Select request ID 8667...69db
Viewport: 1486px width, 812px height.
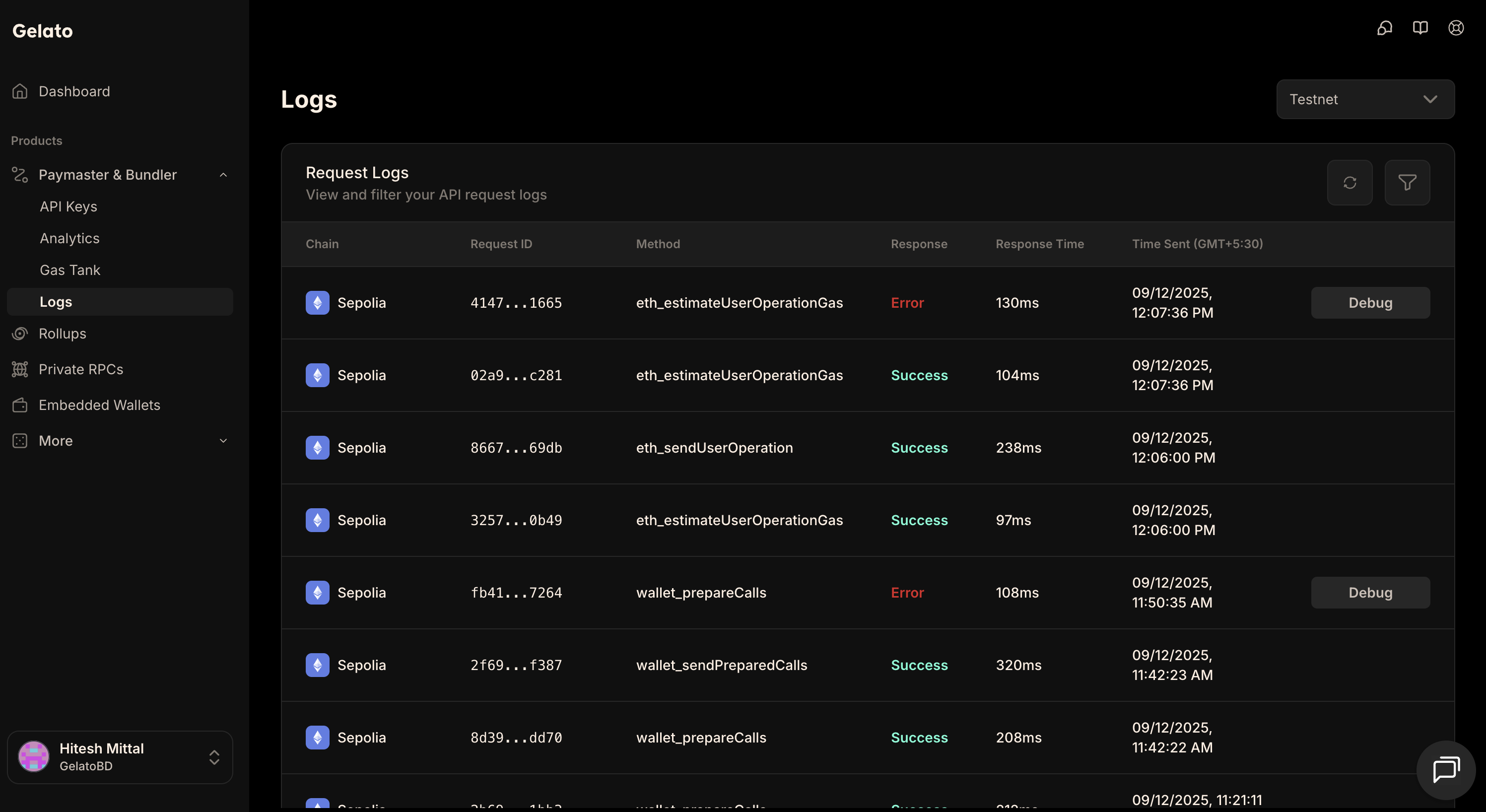point(516,448)
